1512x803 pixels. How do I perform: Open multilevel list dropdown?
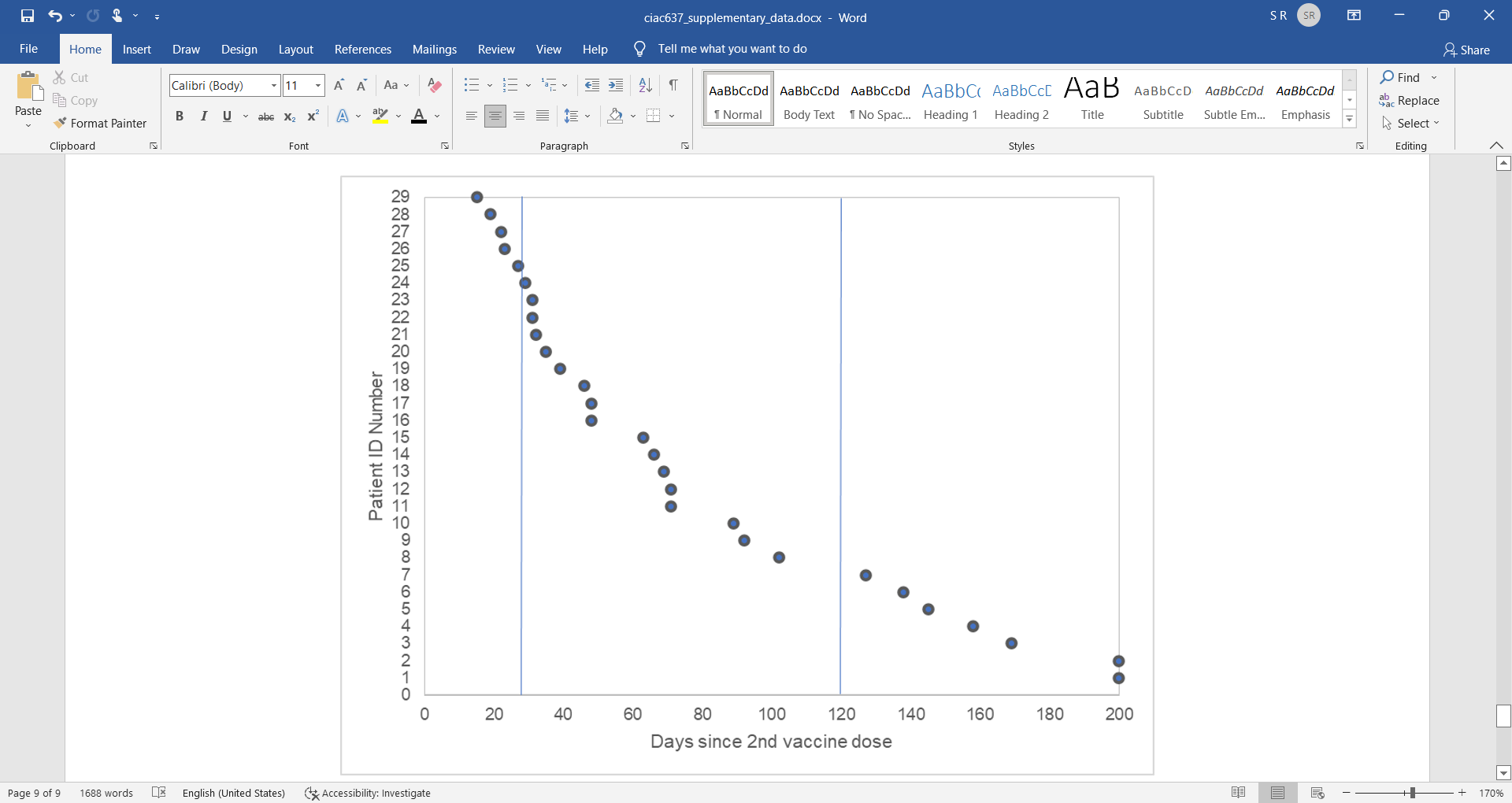pyautogui.click(x=565, y=85)
